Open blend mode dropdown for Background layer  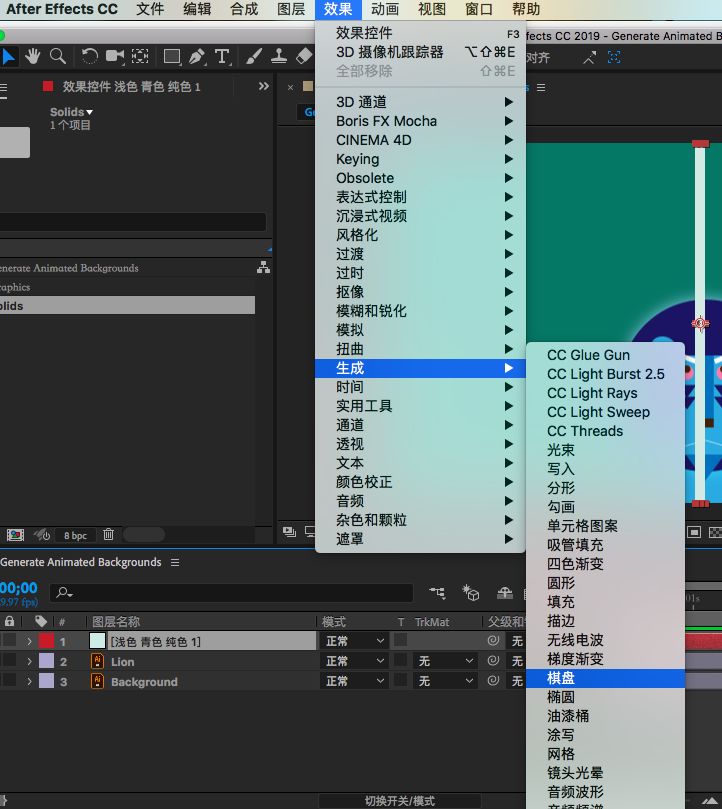coord(353,681)
